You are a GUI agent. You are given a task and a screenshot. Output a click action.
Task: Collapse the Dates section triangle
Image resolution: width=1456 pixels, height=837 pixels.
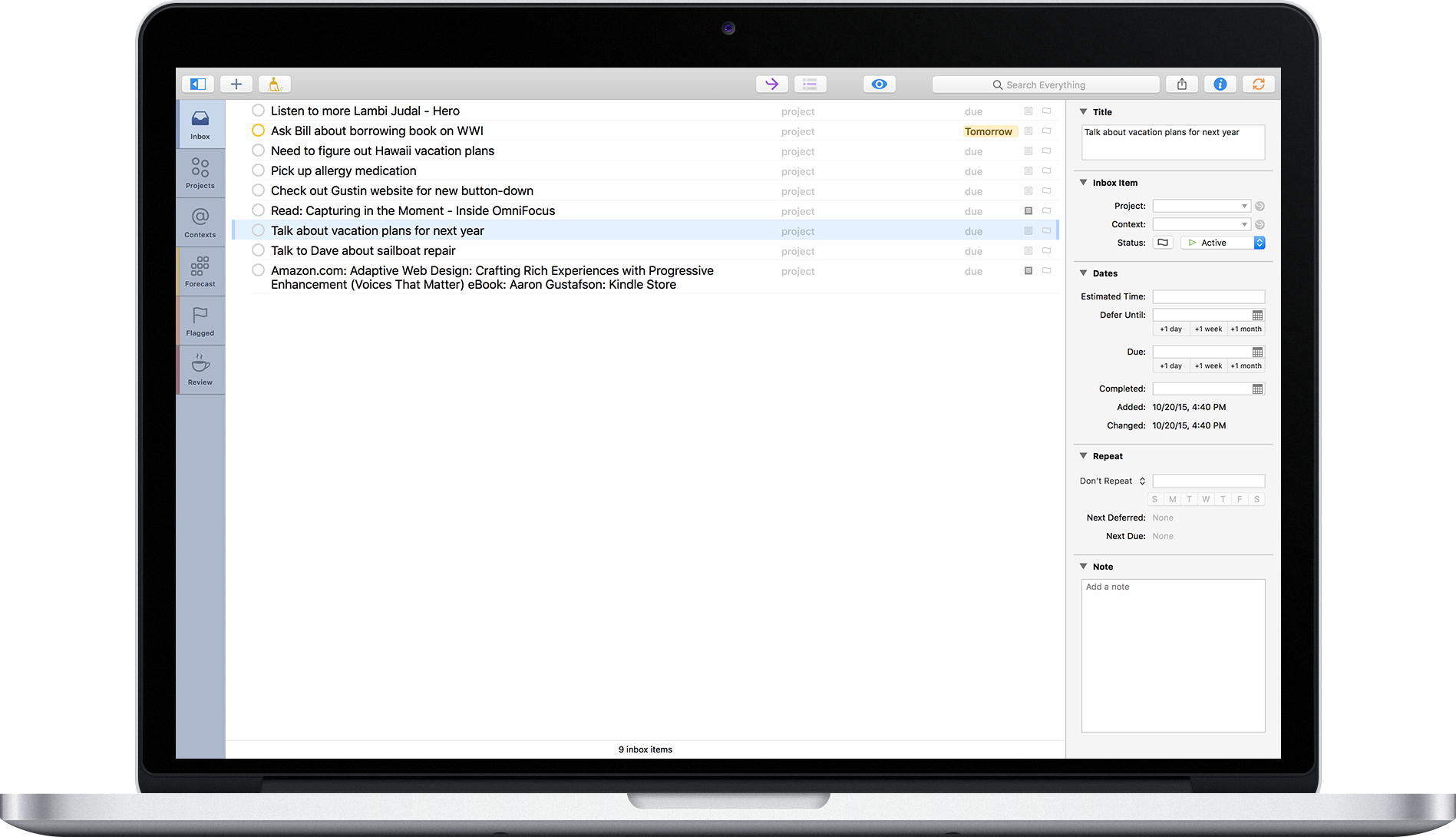(x=1084, y=273)
